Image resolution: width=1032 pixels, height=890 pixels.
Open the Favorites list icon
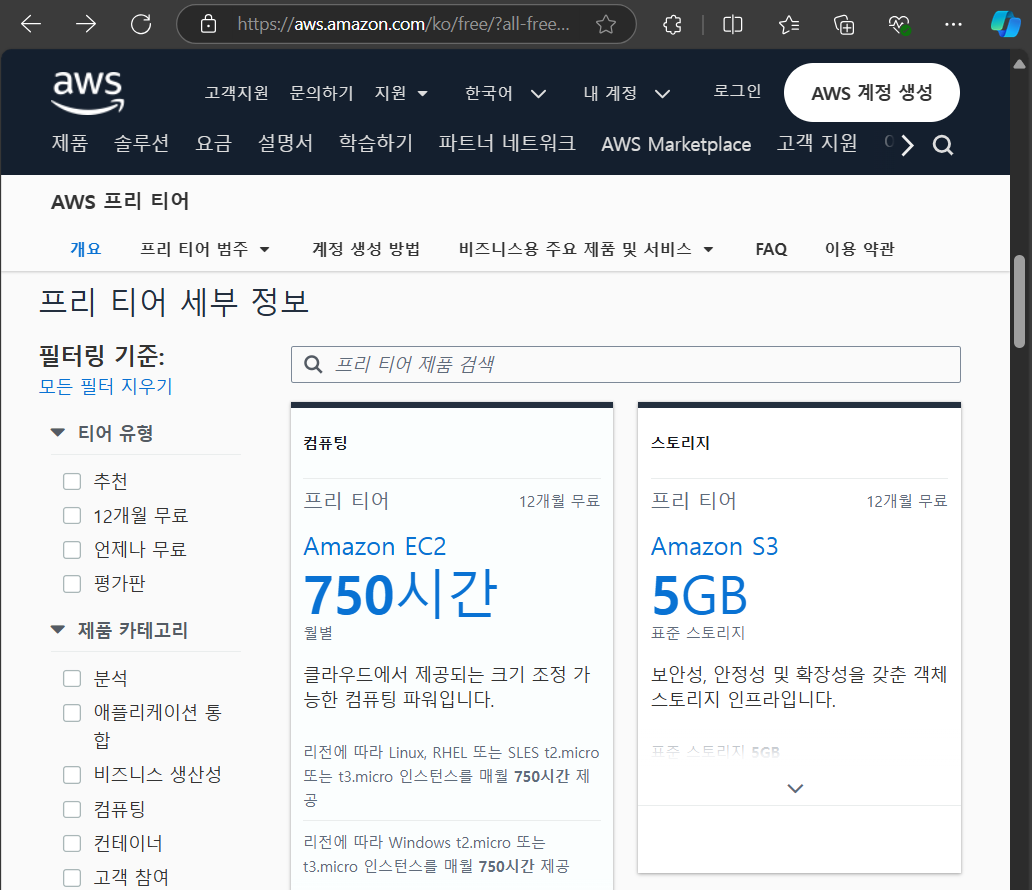[788, 24]
